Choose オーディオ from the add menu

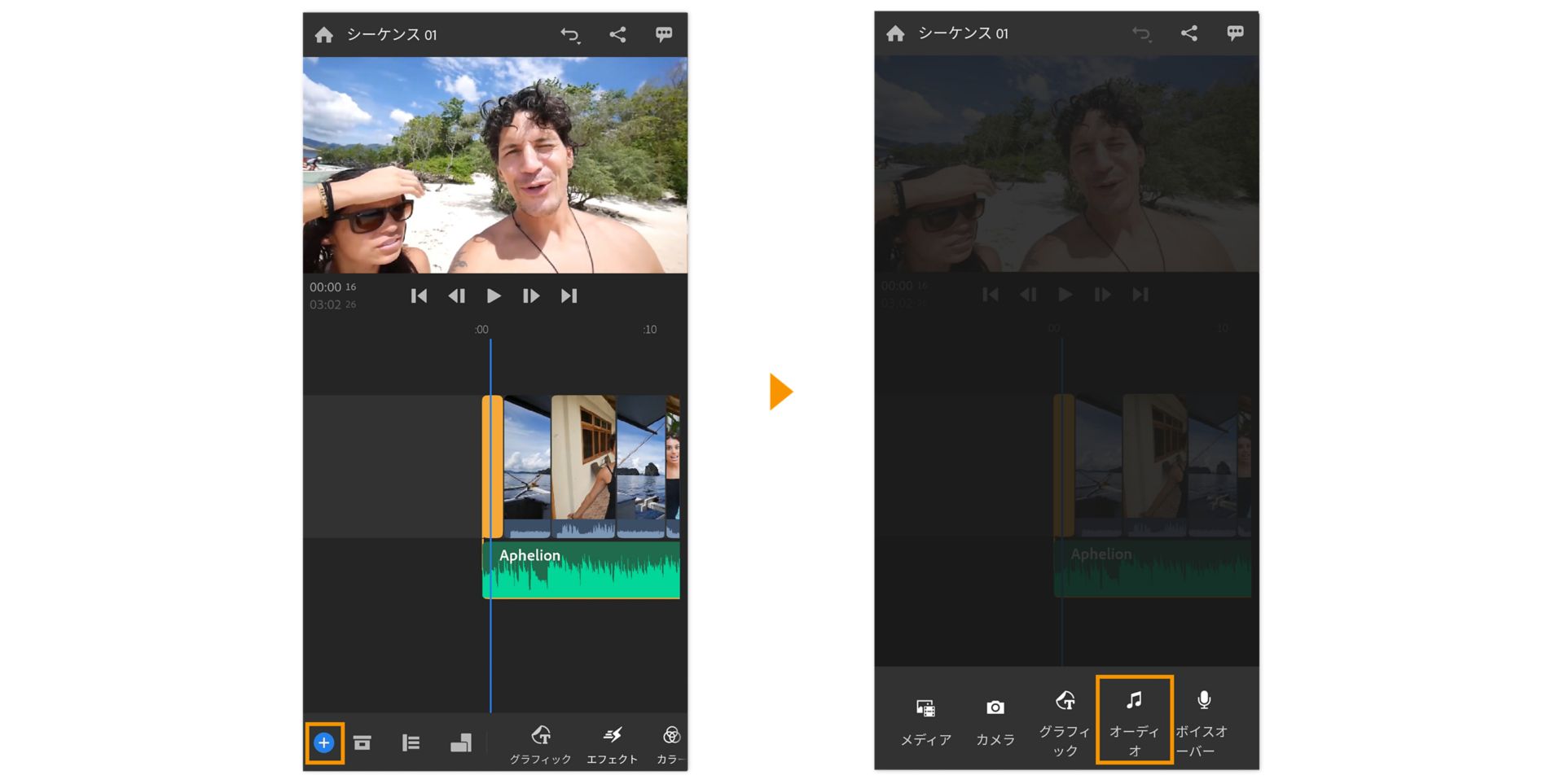click(1134, 720)
